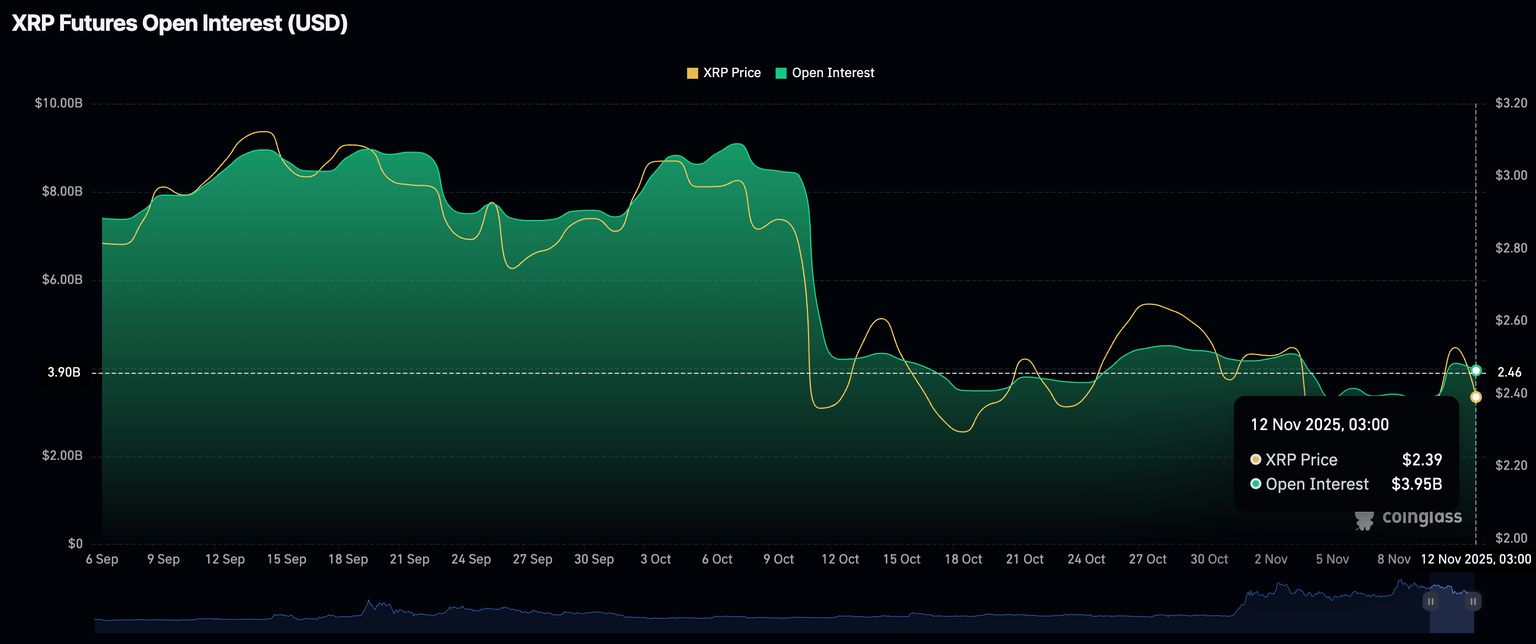Click the $10.00B label on the left axis
The image size is (1536, 644).
(58, 103)
